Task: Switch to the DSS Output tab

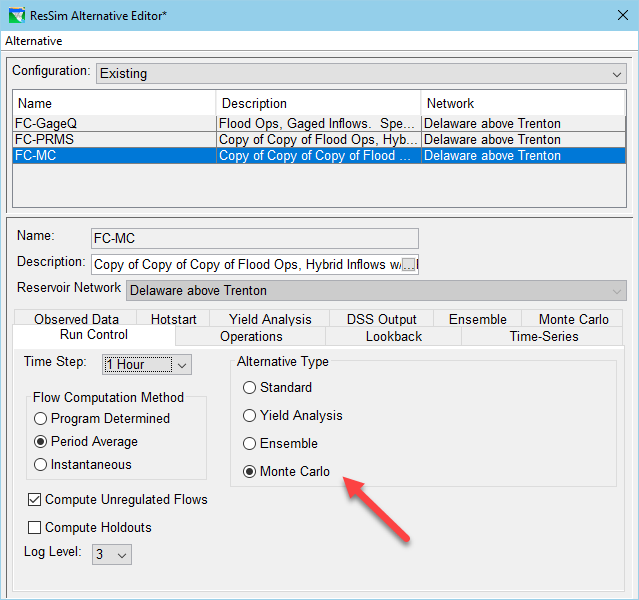Action: click(x=381, y=319)
